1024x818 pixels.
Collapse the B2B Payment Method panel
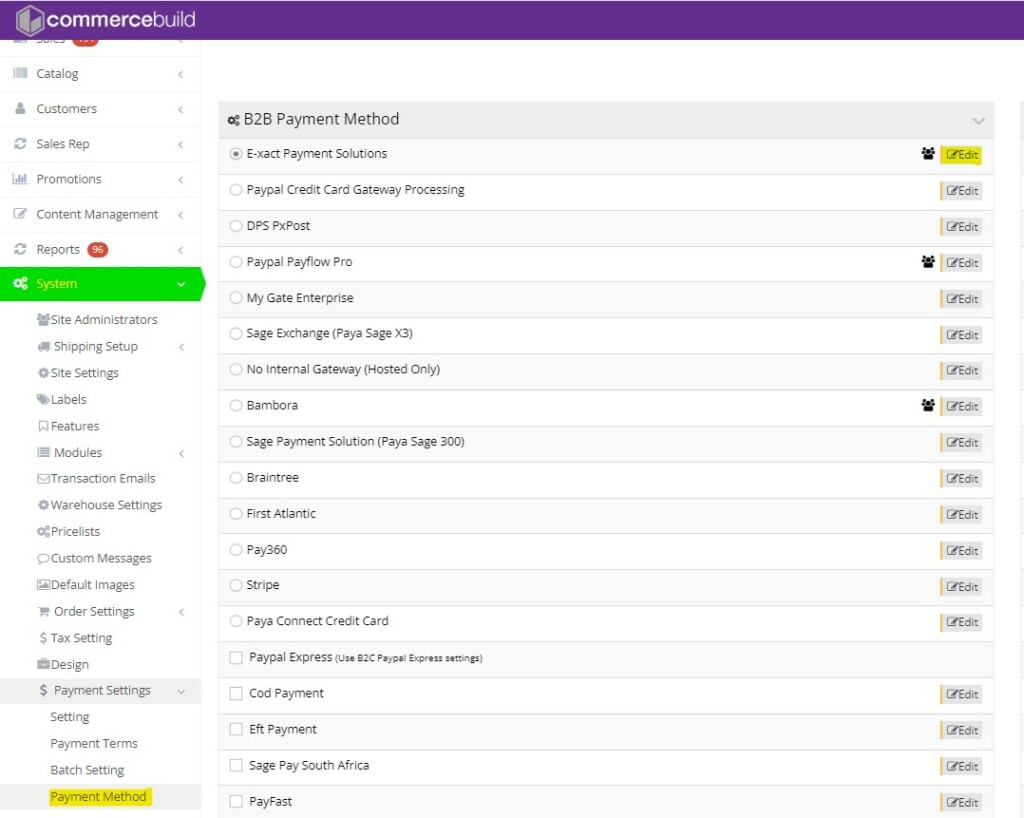(x=978, y=120)
